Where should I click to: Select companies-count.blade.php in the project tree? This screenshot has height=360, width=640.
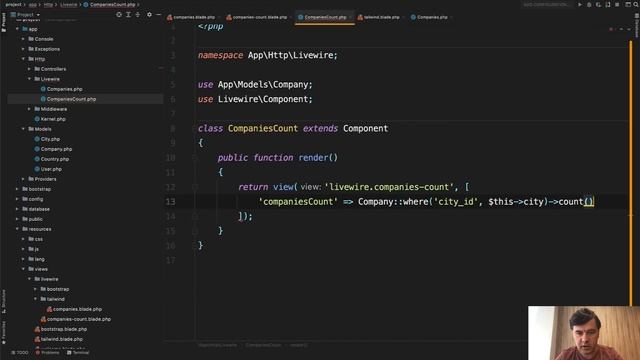tap(78, 319)
